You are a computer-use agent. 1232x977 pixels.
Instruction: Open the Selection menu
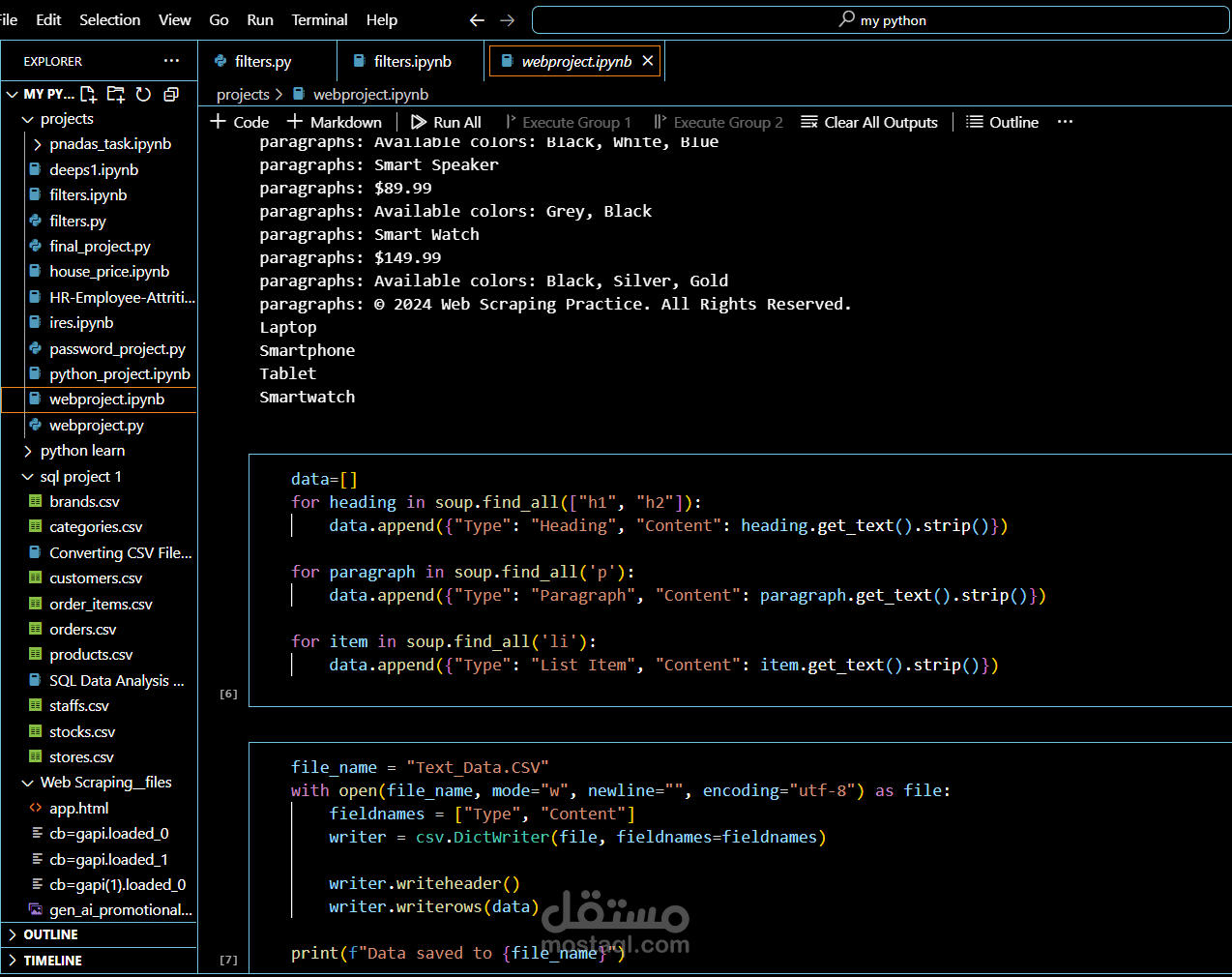click(109, 19)
